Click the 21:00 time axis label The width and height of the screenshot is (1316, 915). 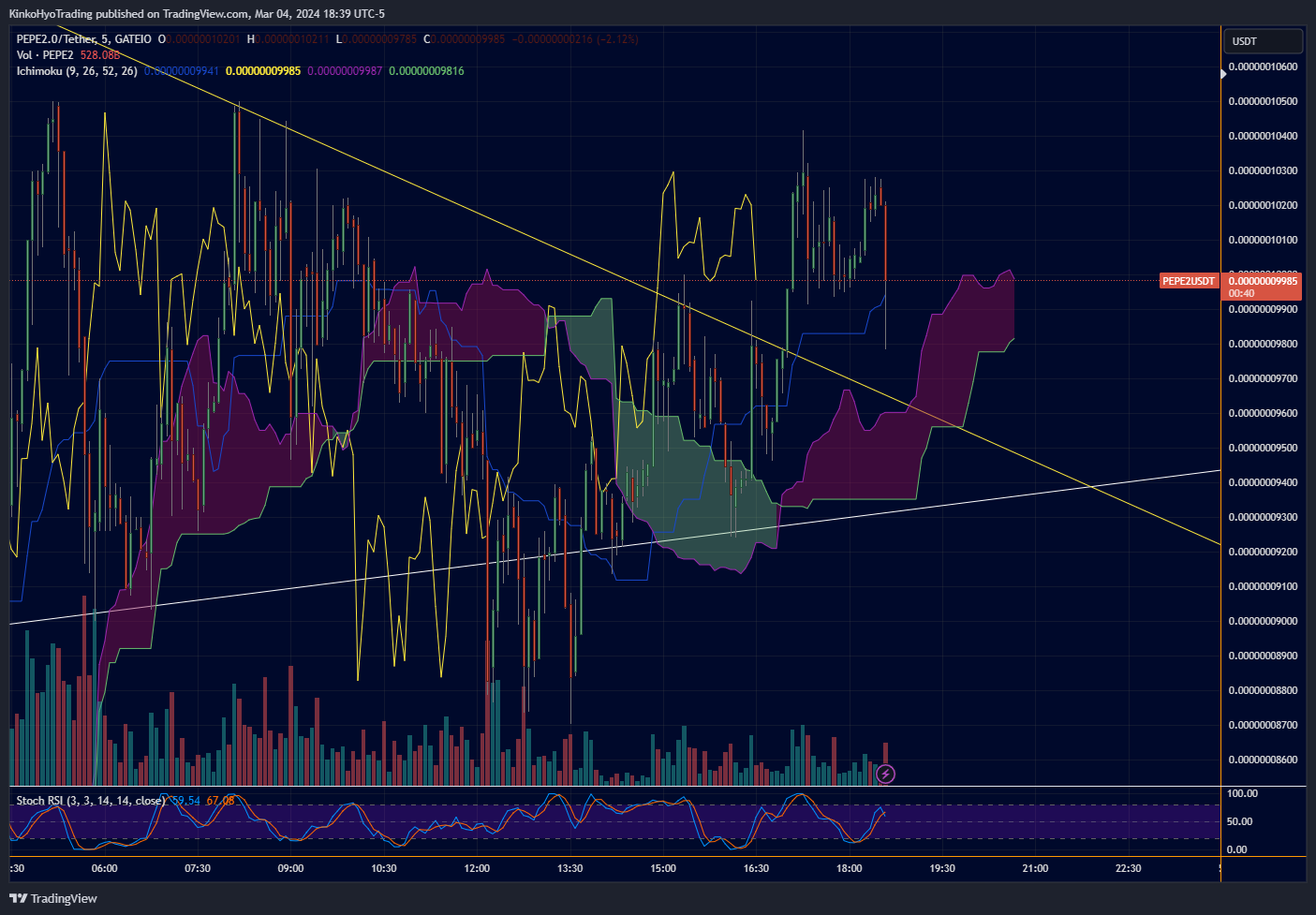pyautogui.click(x=1035, y=868)
